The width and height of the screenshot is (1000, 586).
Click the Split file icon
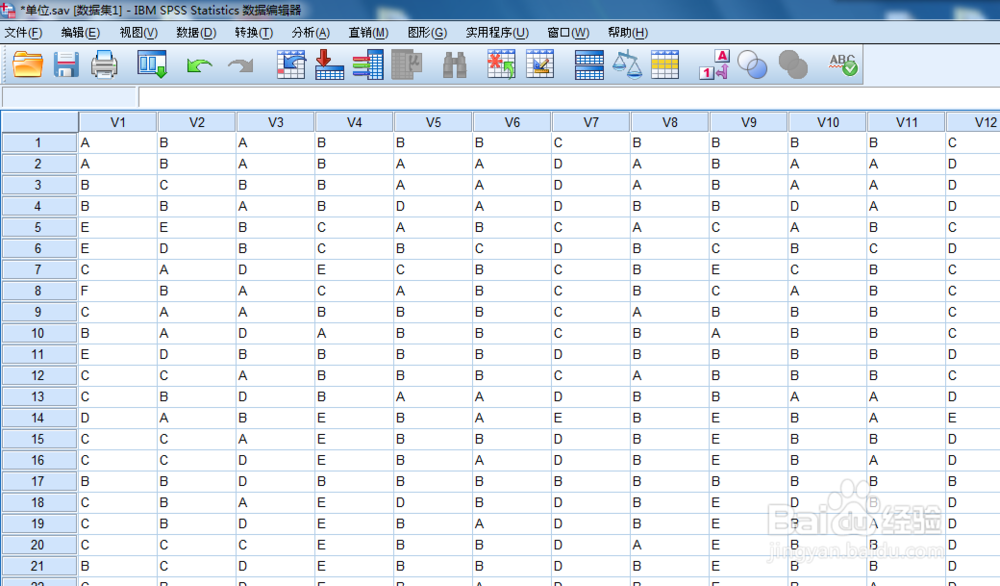(x=589, y=65)
